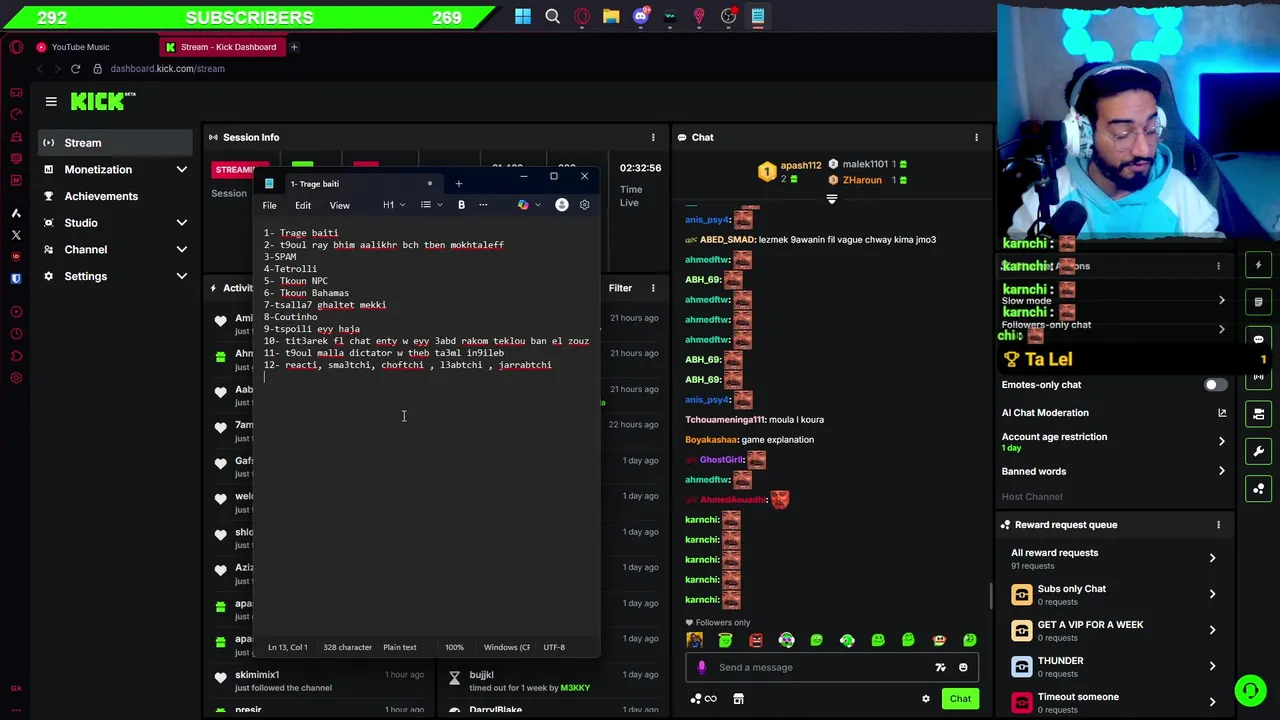Expand the Channel section
Viewport: 1280px width, 720px height.
click(115, 250)
